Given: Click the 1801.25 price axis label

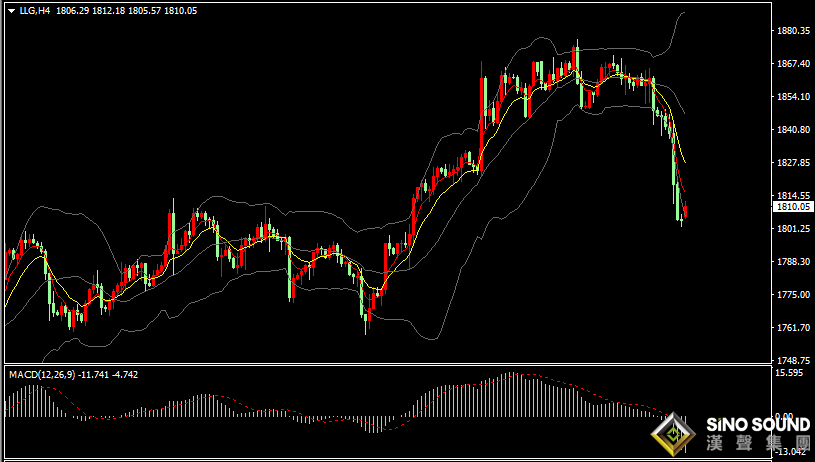Looking at the screenshot, I should click(794, 229).
